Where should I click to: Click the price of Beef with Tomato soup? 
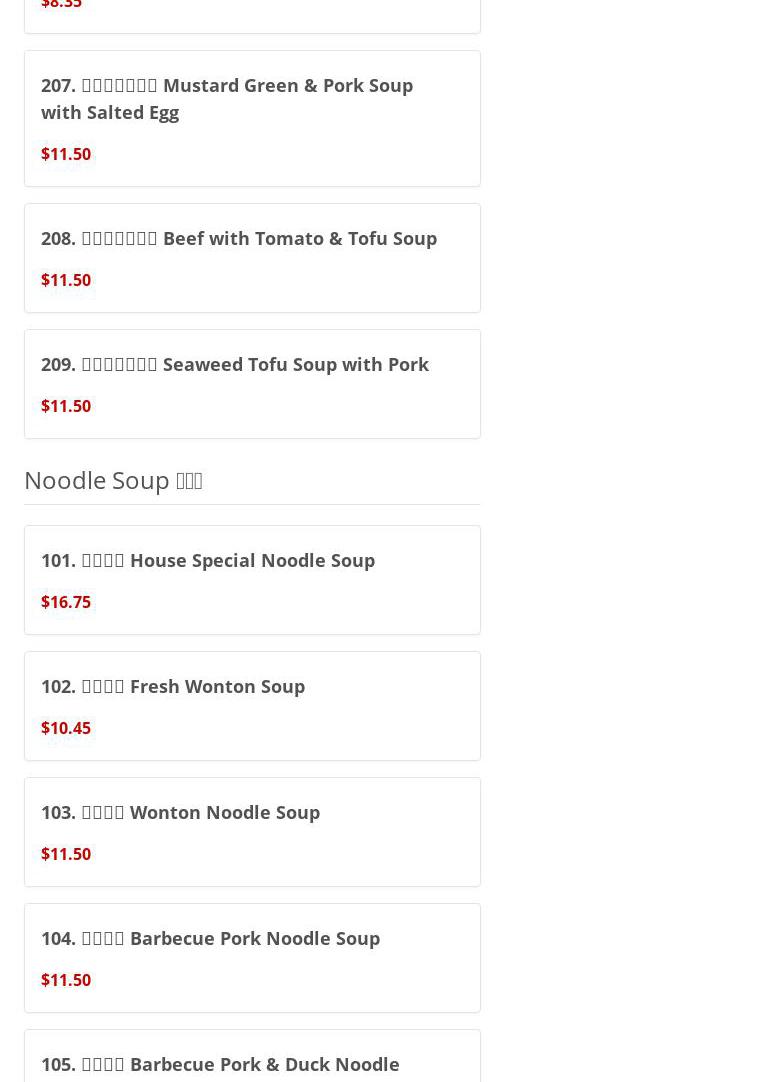66,280
